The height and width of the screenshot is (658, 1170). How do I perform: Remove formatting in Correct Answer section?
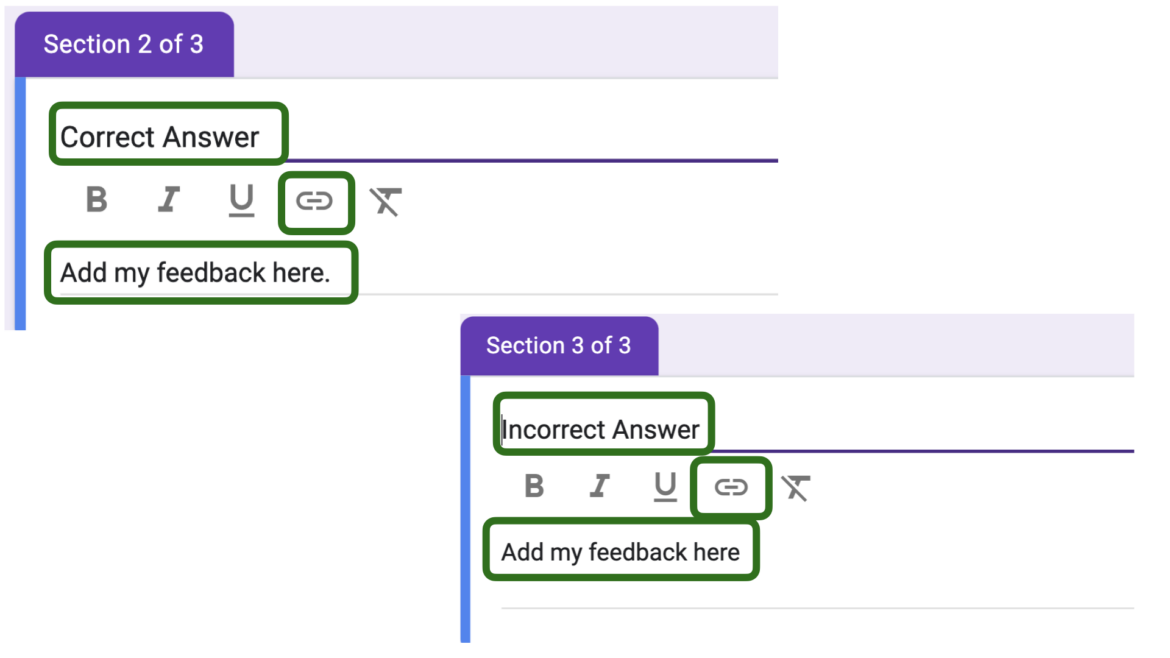pyautogui.click(x=385, y=202)
